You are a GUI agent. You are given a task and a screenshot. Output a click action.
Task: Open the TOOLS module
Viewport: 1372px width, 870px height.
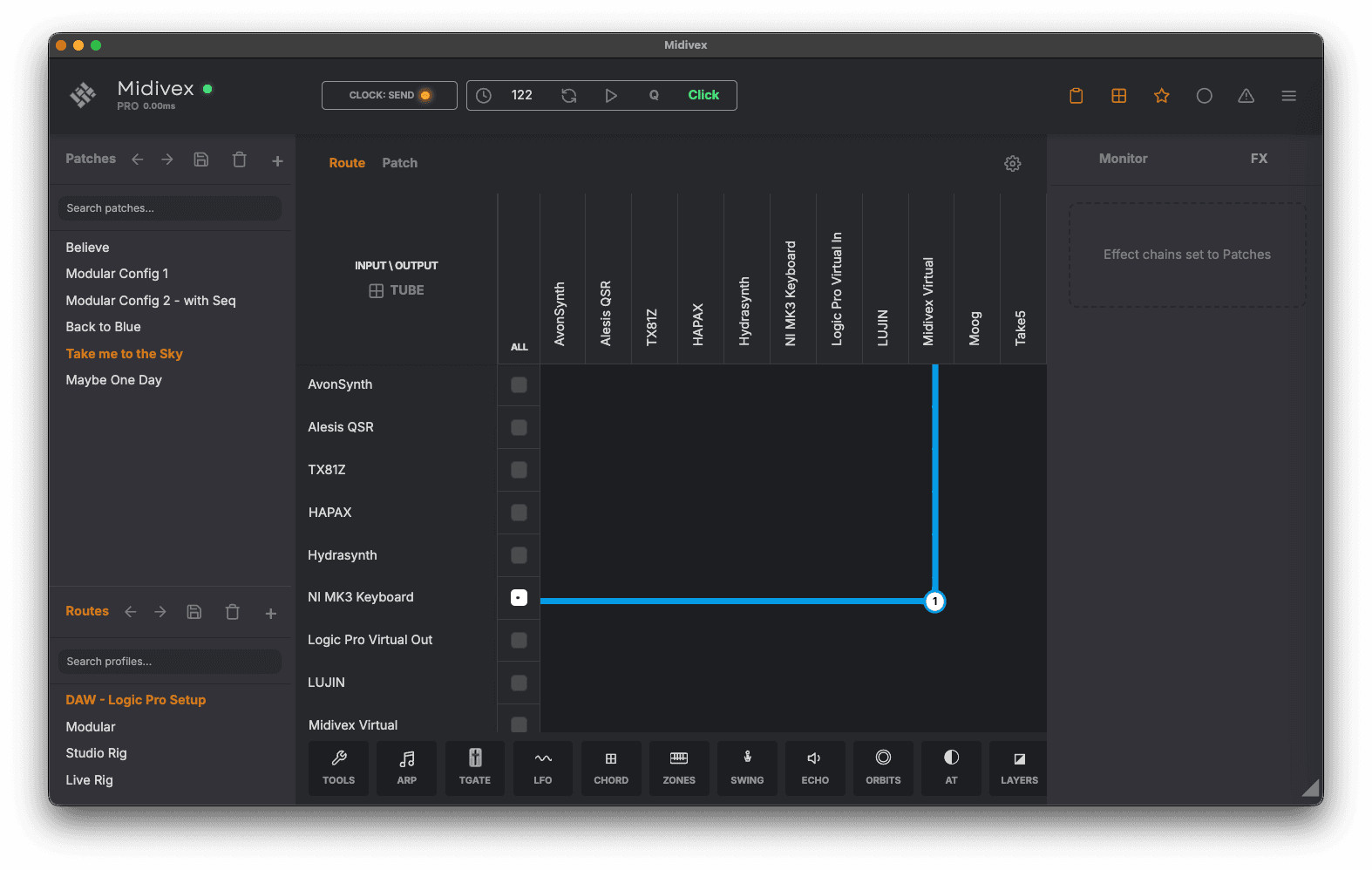click(338, 768)
